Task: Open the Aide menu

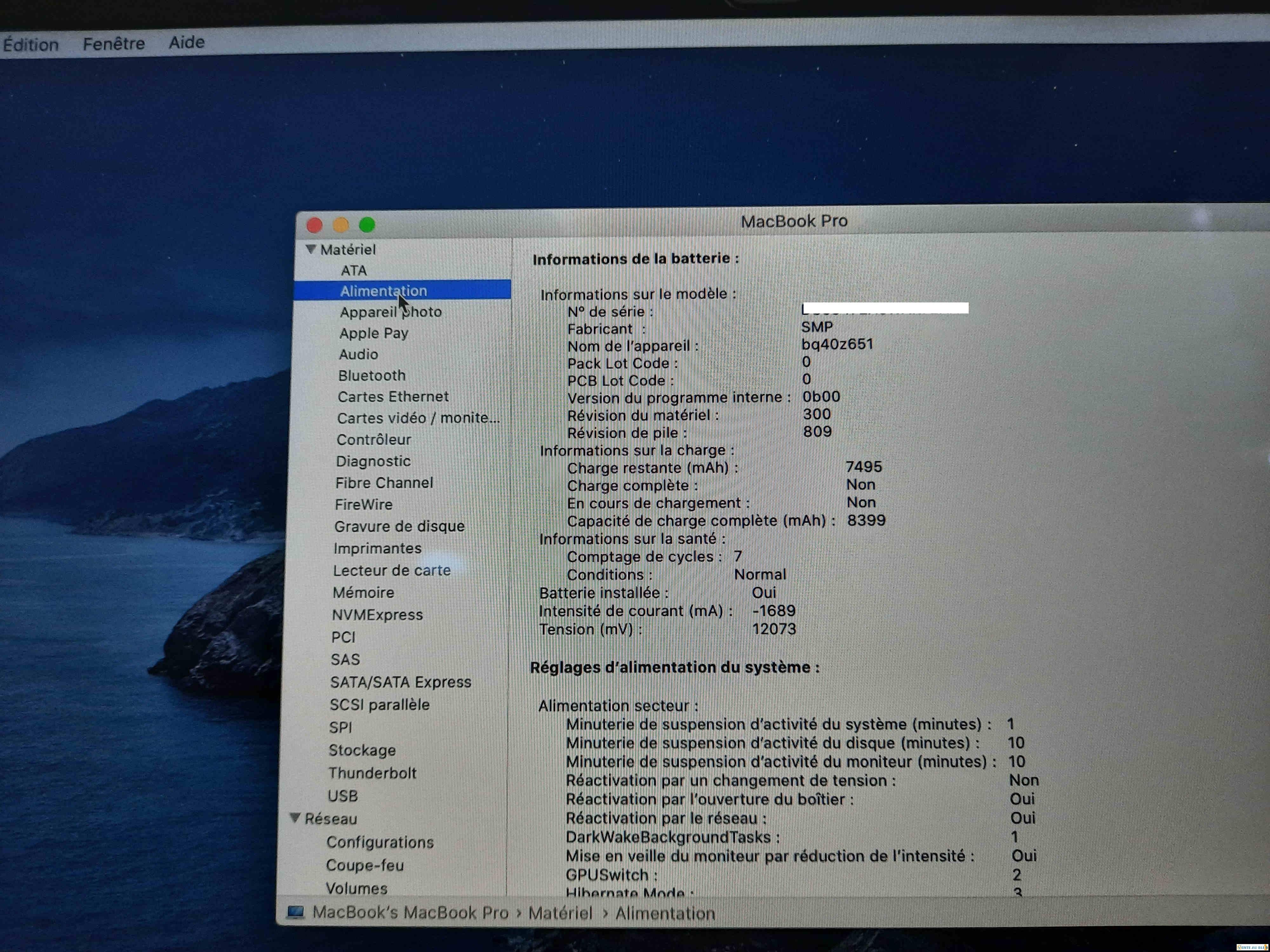Action: 187,43
